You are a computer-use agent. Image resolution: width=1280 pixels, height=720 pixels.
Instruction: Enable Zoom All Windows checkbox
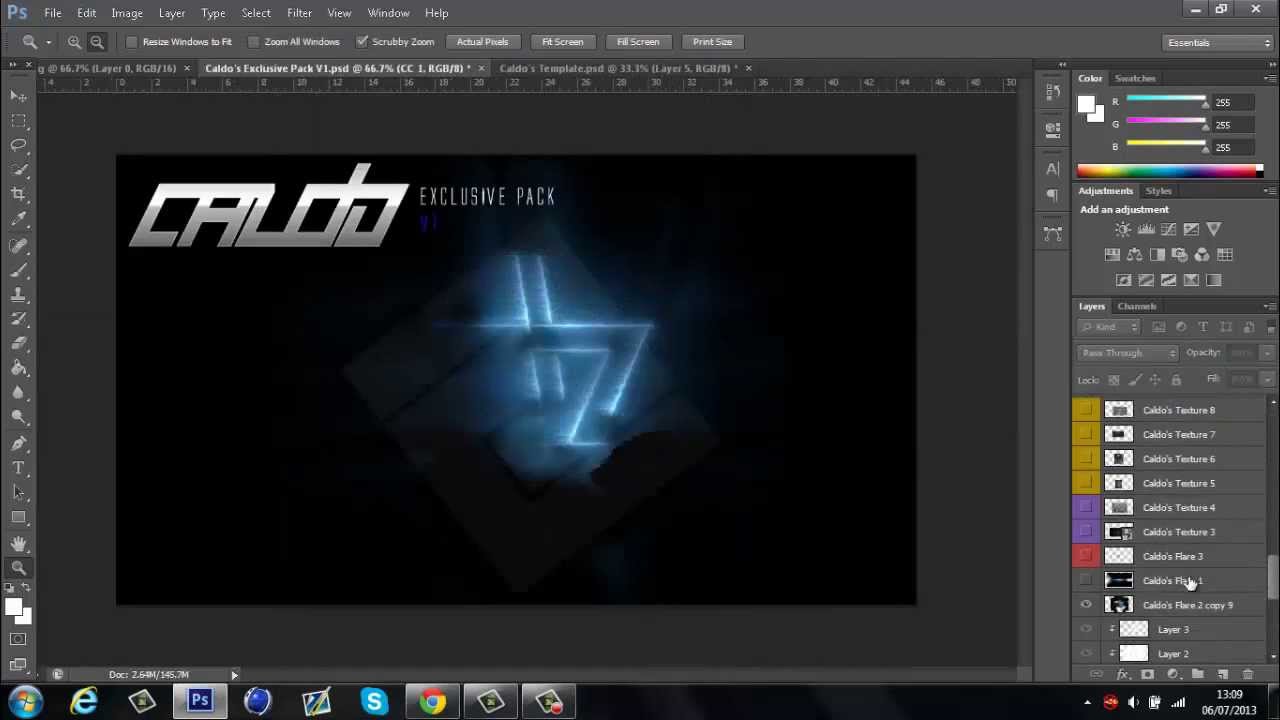click(253, 42)
